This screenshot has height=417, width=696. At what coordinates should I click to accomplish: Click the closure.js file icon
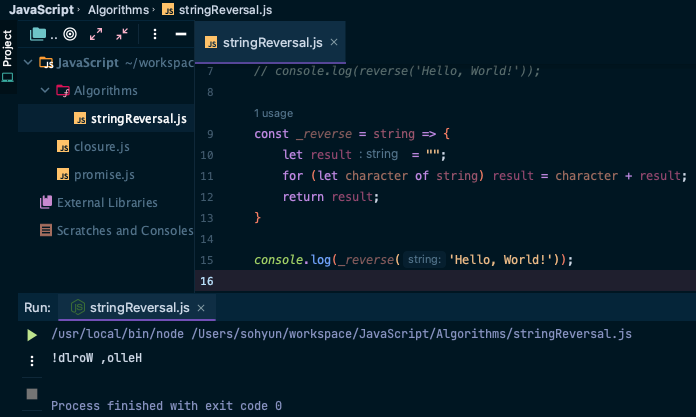click(63, 147)
